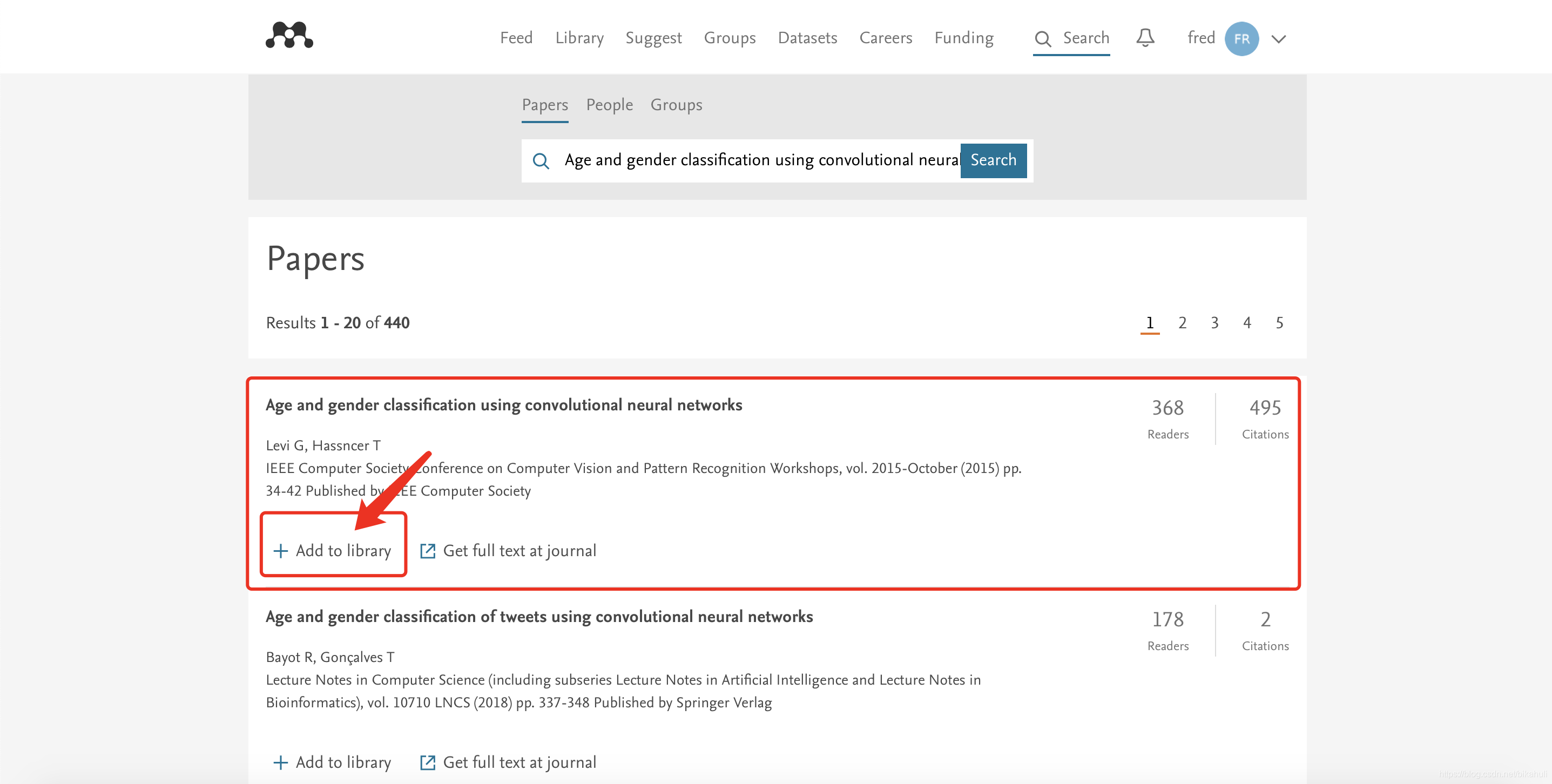Click the authors line Levi G, Hassncer T
The width and height of the screenshot is (1552, 784).
point(323,446)
